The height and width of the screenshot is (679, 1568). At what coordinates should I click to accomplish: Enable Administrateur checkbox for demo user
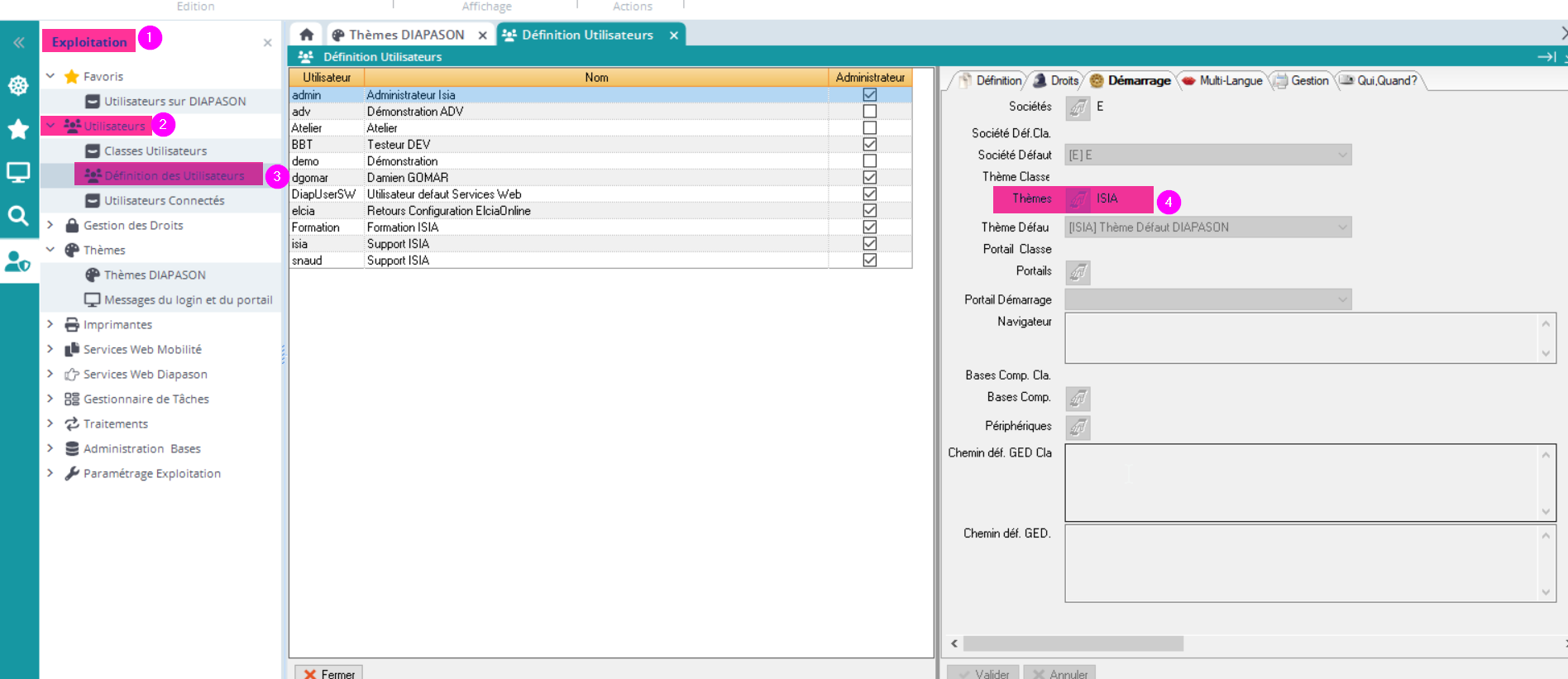coord(869,161)
